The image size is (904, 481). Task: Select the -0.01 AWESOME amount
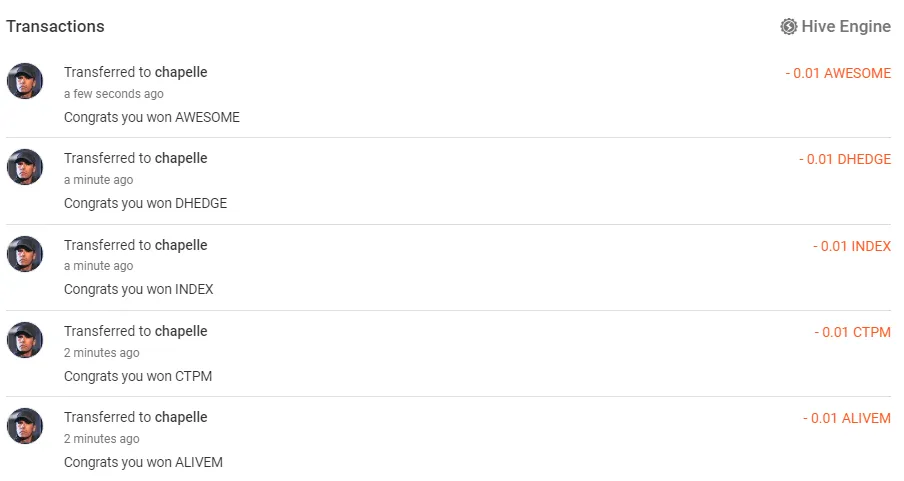tap(838, 73)
